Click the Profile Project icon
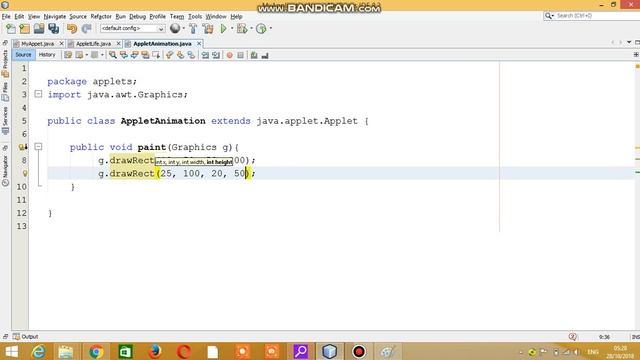640x360 pixels. click(x=261, y=29)
